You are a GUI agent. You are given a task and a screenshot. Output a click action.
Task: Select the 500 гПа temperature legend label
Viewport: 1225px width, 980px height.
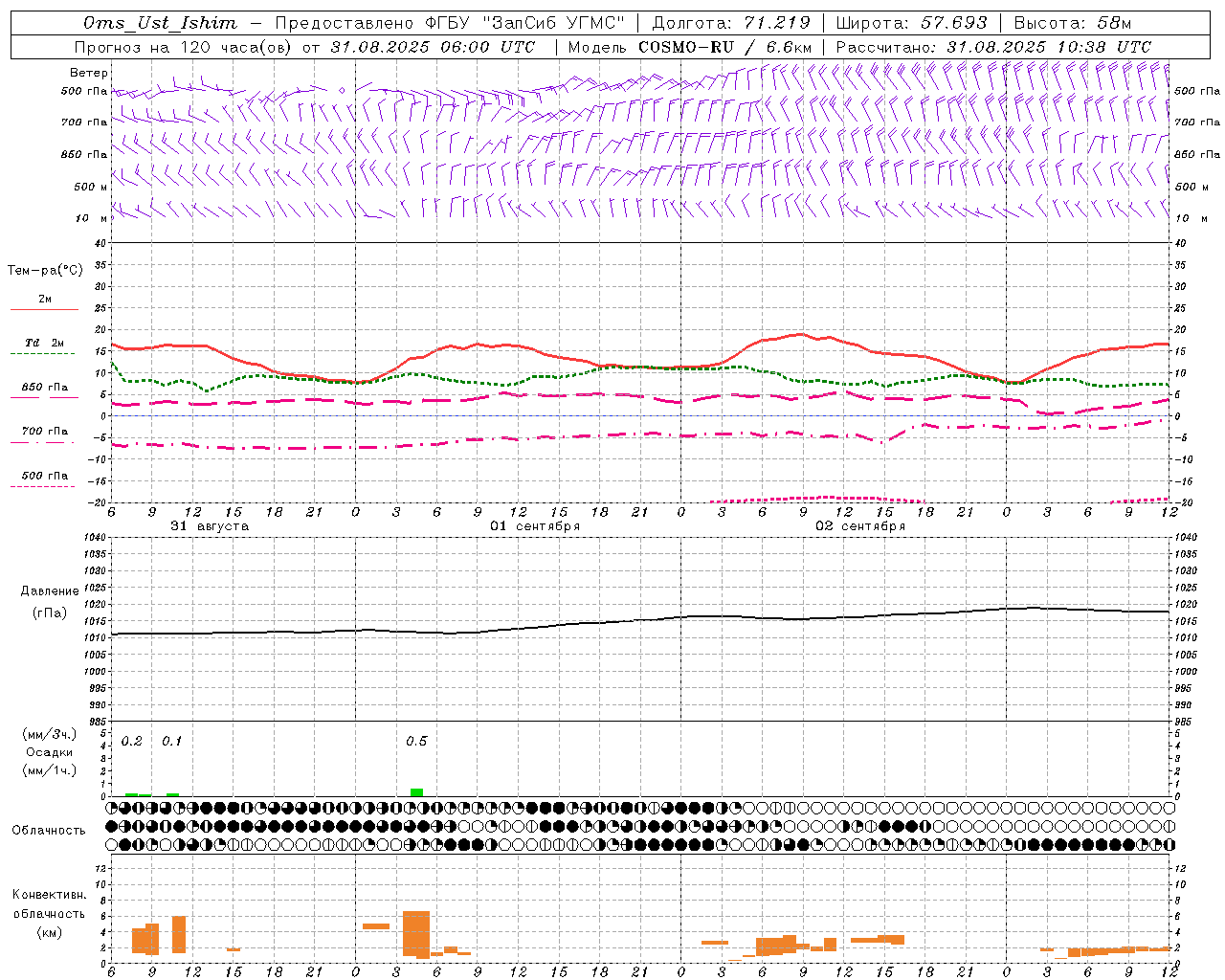click(45, 476)
